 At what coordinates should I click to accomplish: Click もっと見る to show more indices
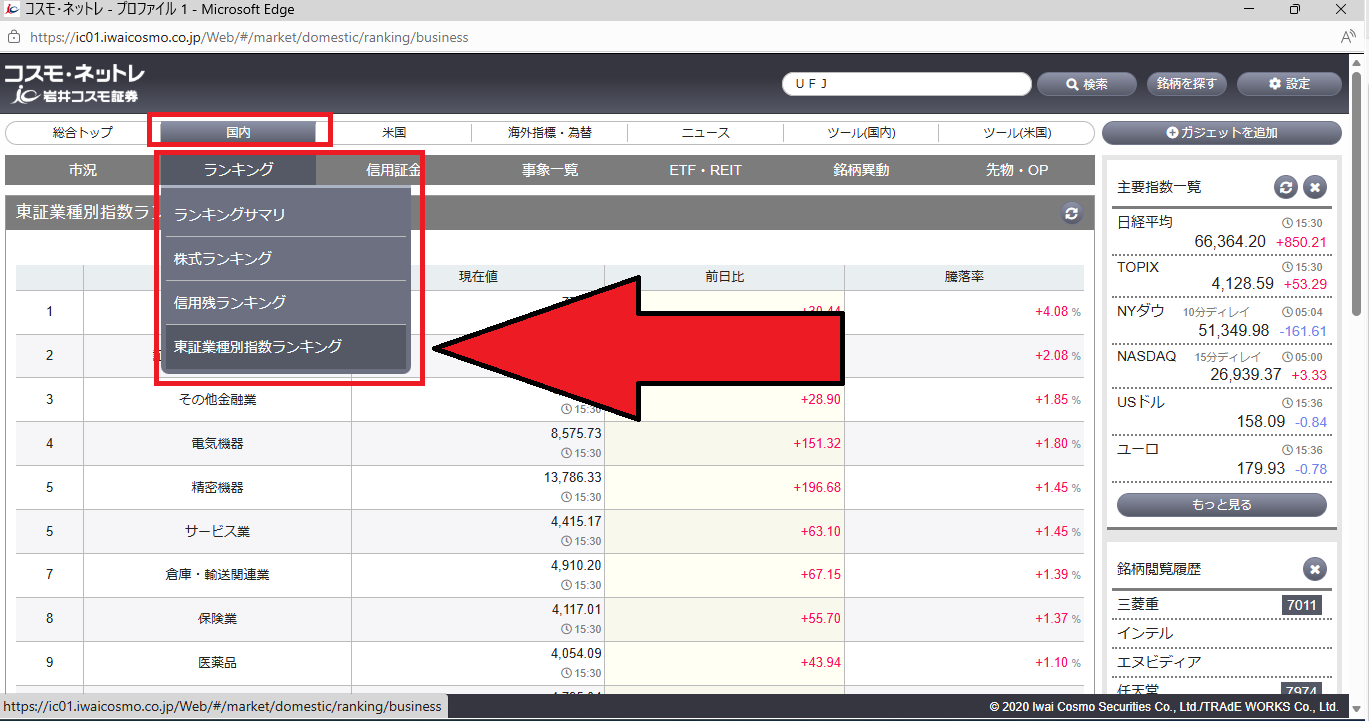[1222, 505]
